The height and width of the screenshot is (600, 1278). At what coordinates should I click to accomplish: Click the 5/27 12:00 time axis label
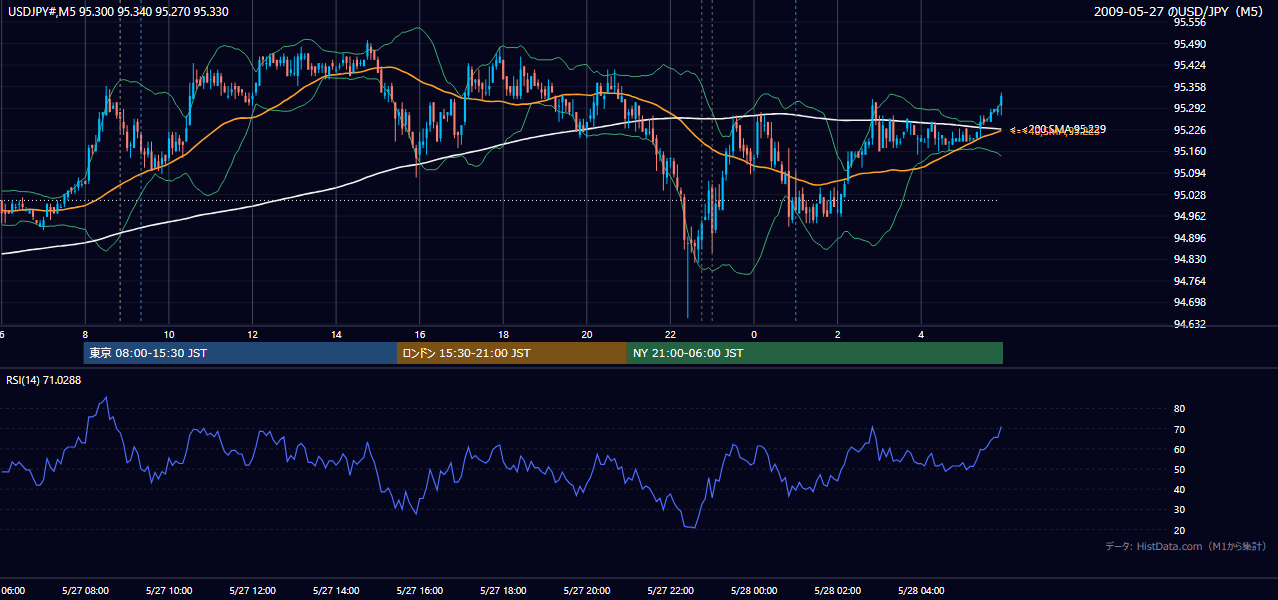[252, 591]
